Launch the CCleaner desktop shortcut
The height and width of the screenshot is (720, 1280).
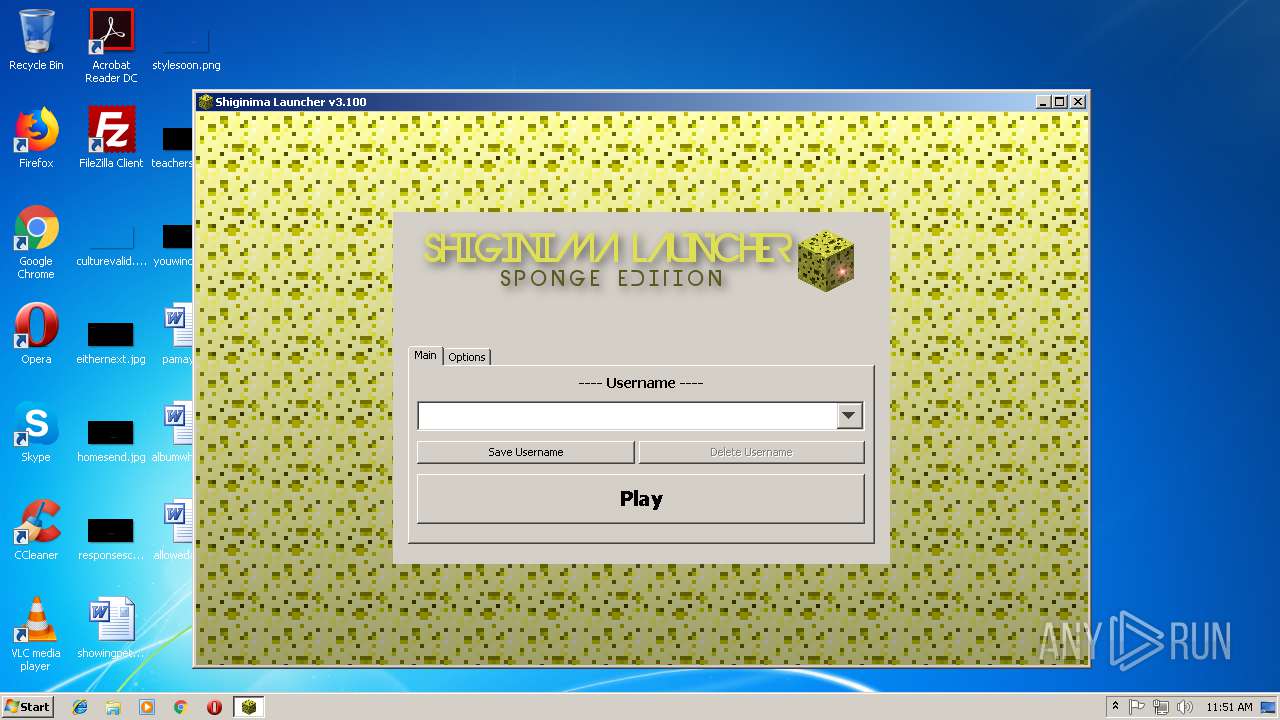pyautogui.click(x=36, y=530)
